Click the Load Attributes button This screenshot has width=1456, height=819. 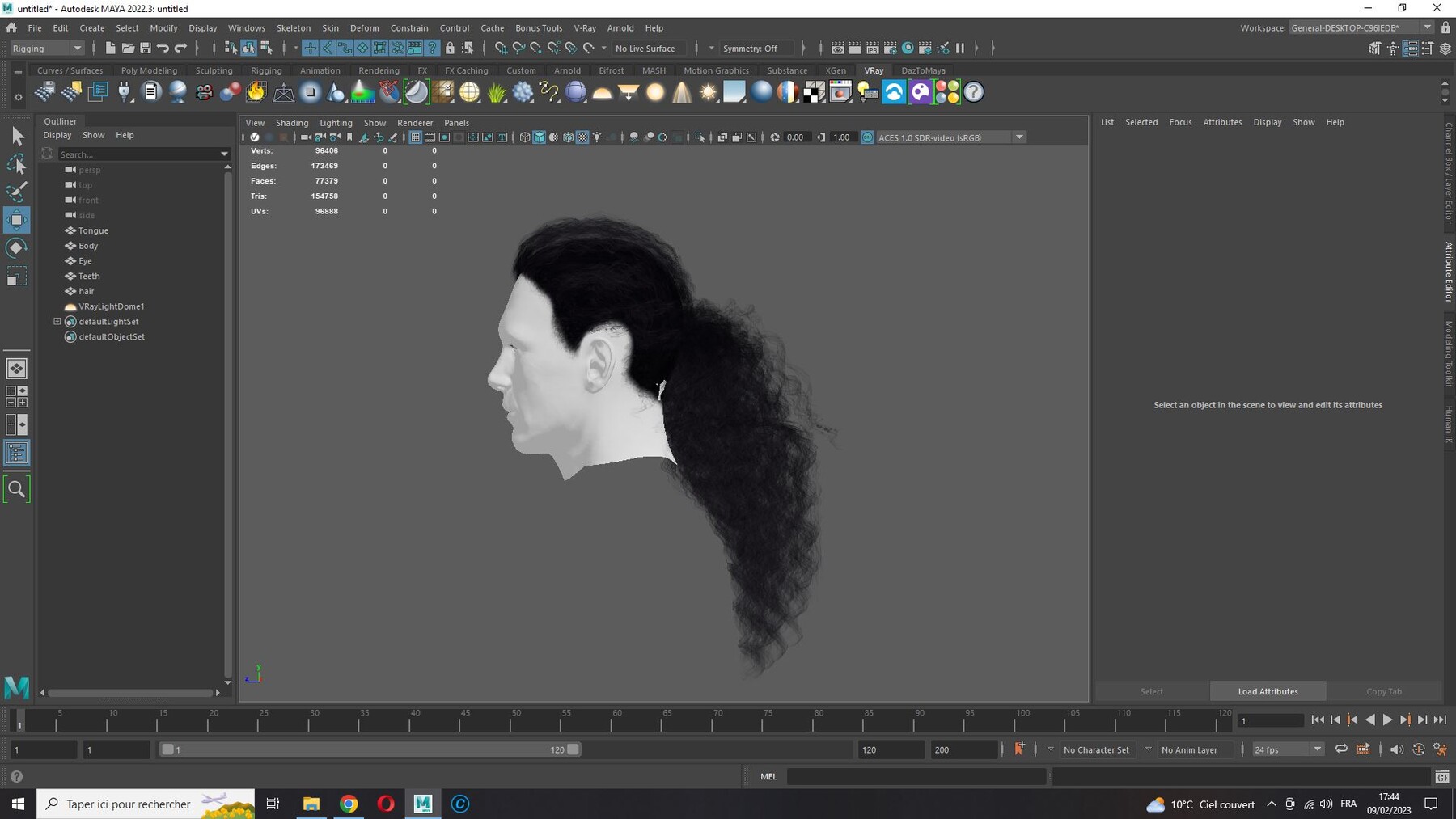point(1268,691)
